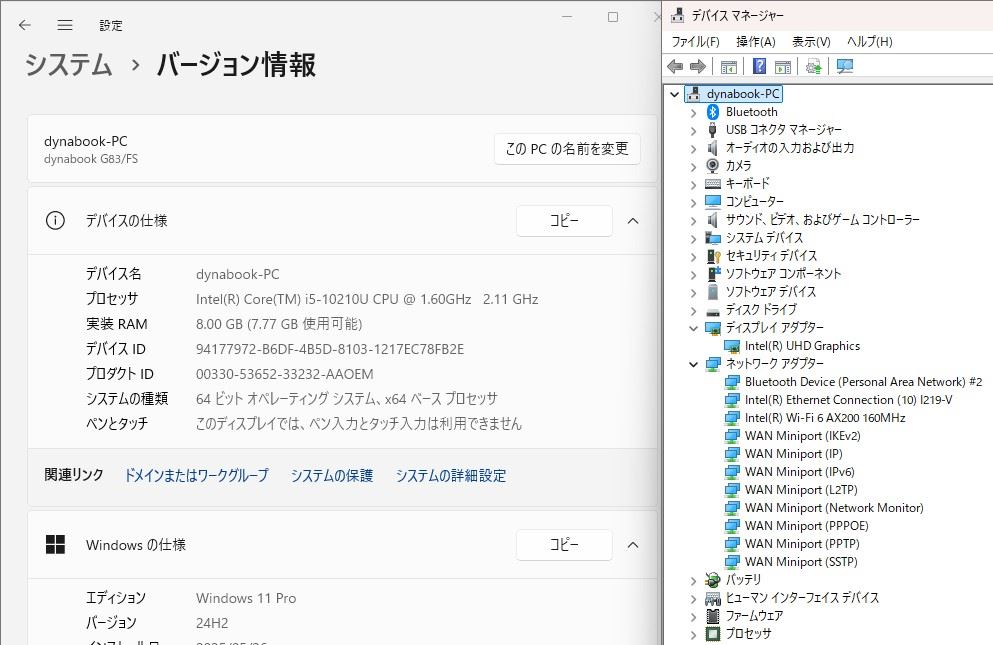Collapse the デバイスの仕様 section chevron

click(633, 220)
